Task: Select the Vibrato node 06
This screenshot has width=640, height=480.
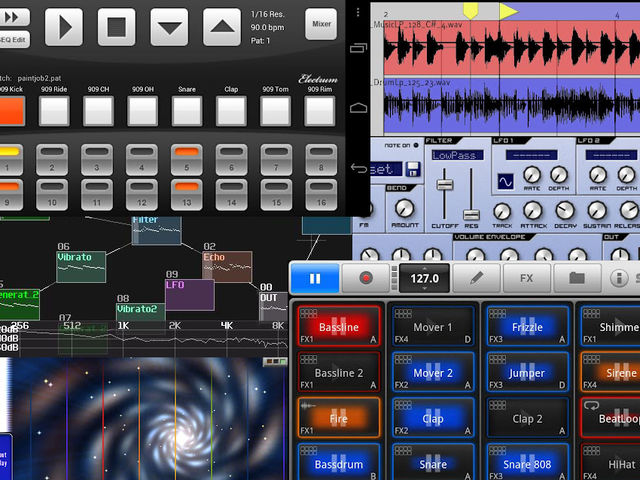Action: point(81,267)
